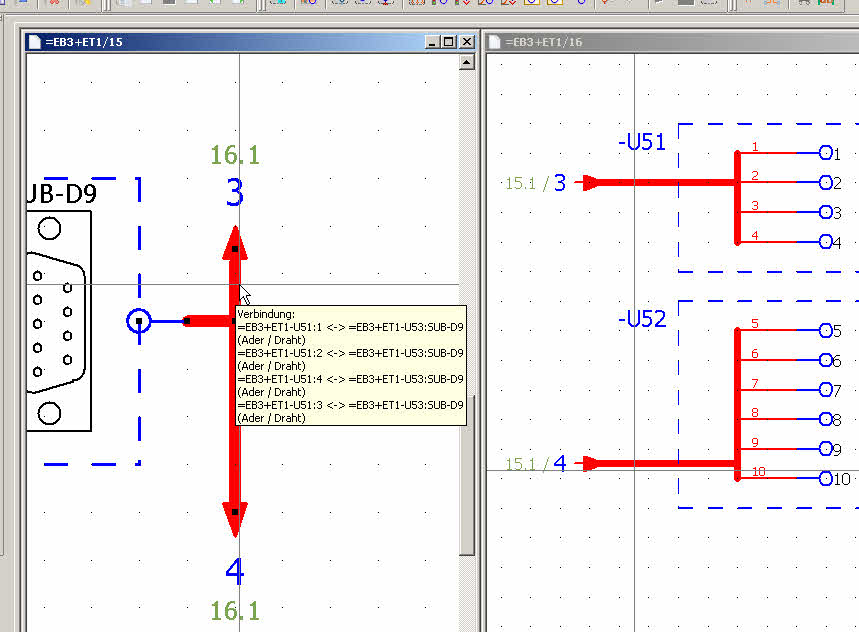Click the blue 3 in window =EB3+ET1/16
Screen dimensions: 859x632
tap(559, 183)
